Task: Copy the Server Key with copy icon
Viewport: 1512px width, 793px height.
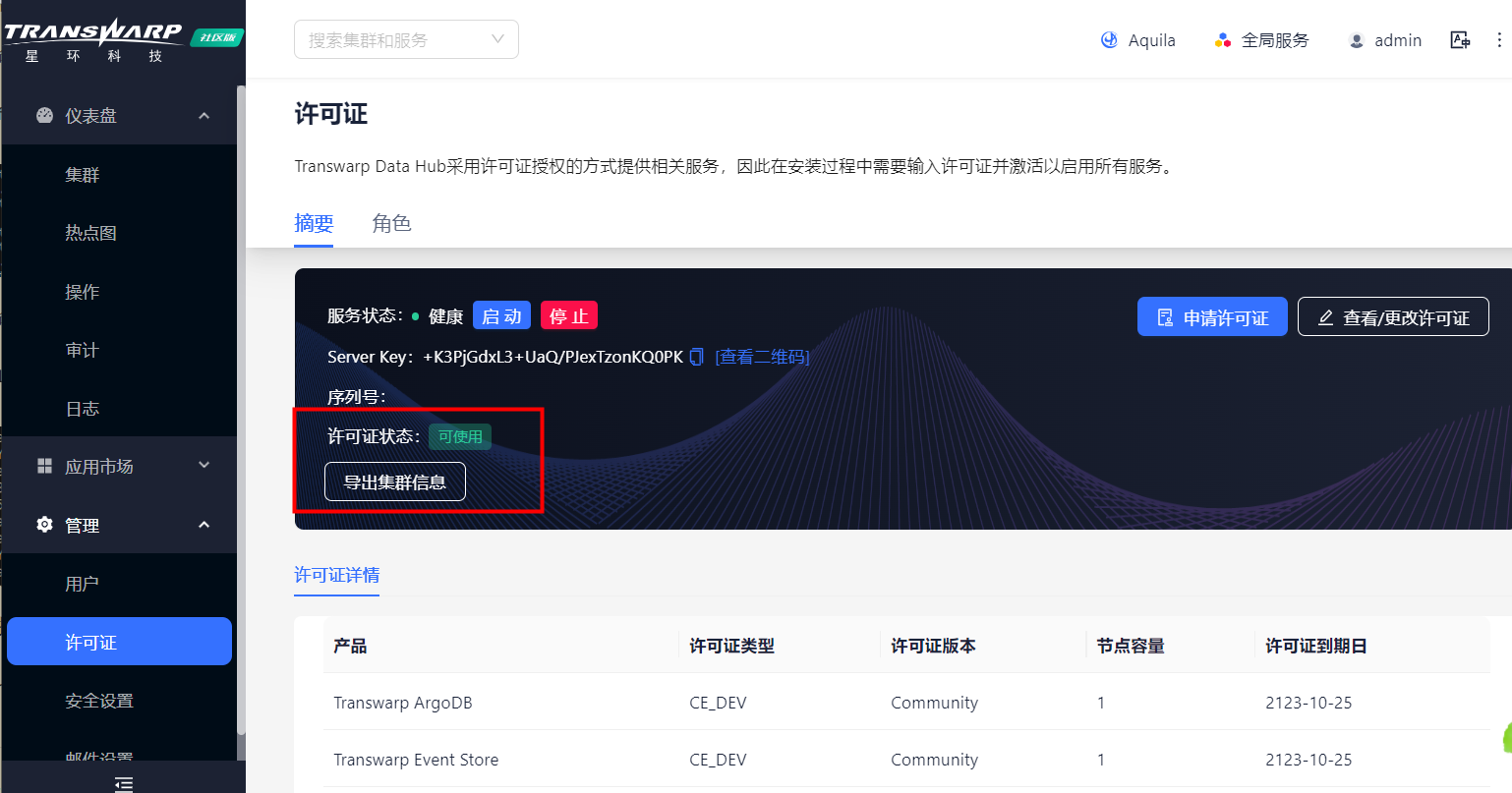Action: tap(696, 357)
